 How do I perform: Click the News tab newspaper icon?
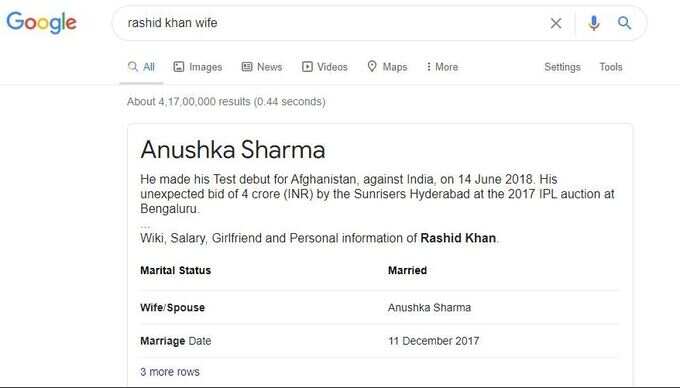click(x=247, y=67)
